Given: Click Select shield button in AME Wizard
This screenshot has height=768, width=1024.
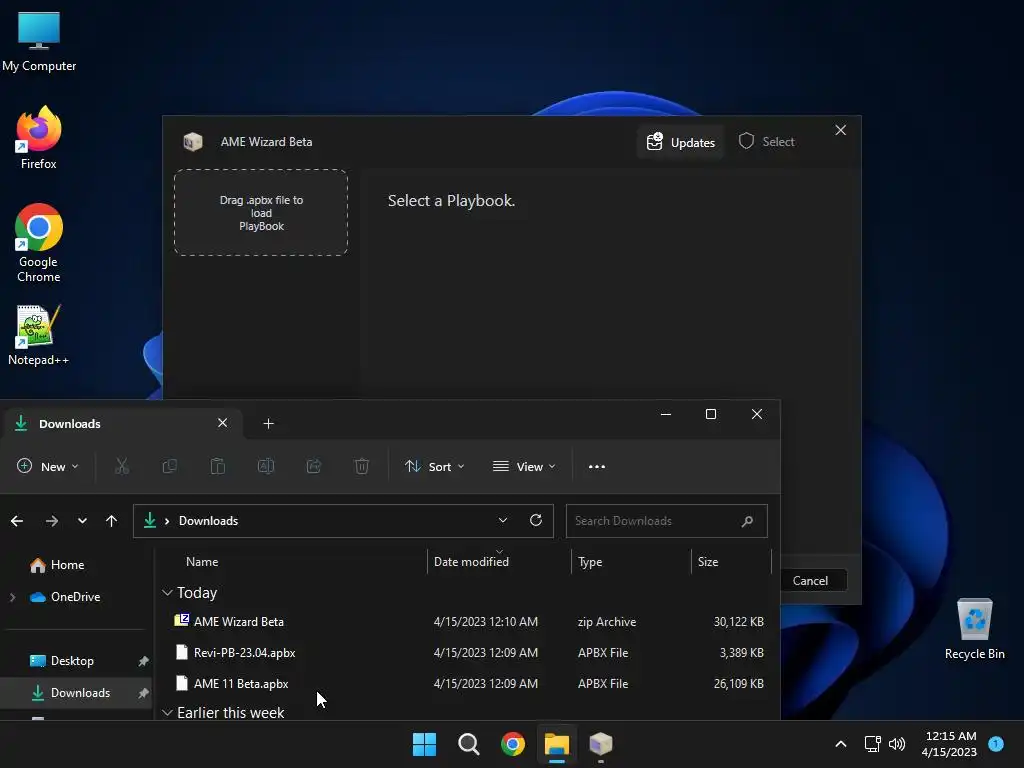Looking at the screenshot, I should pos(767,141).
